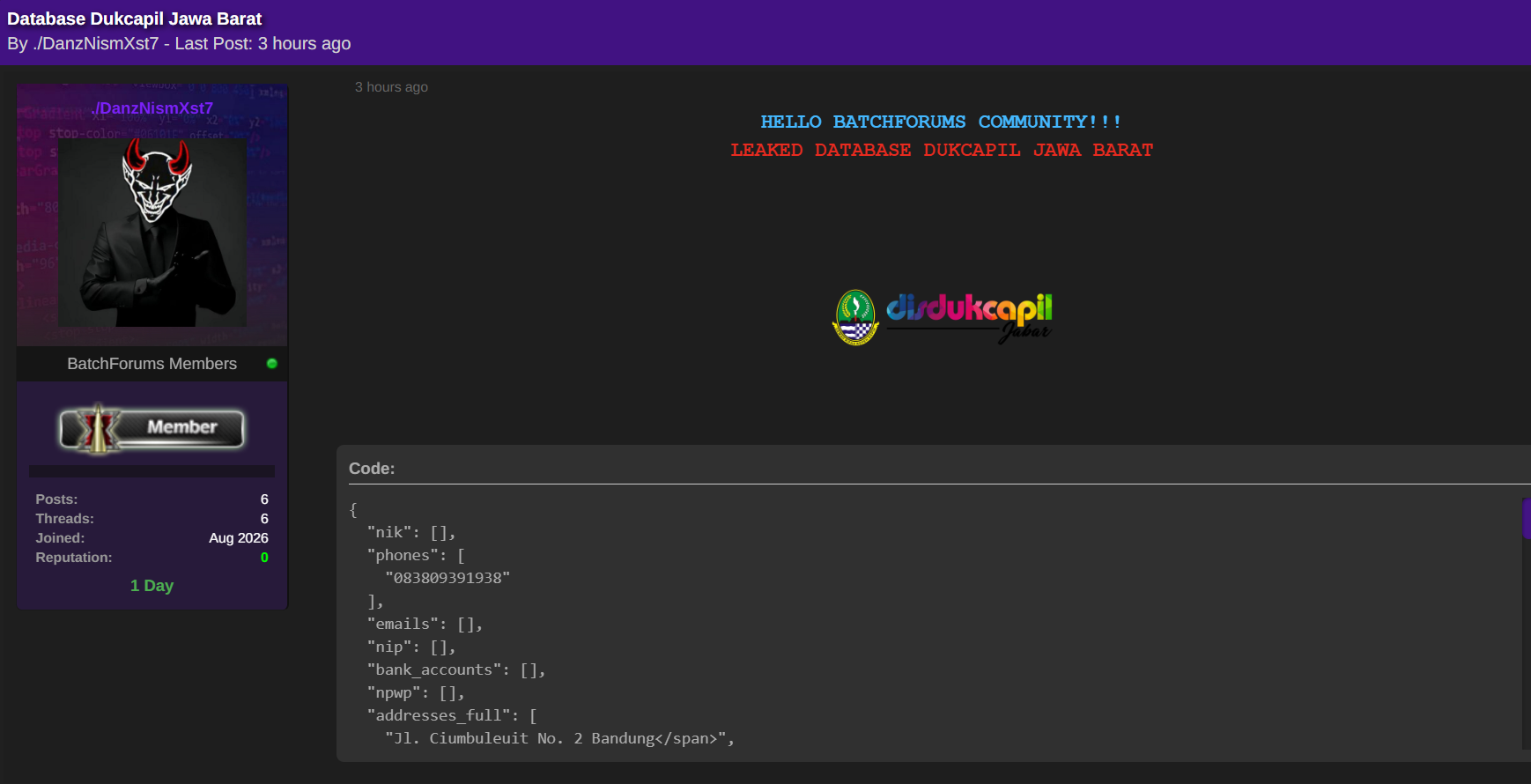Click the 'LEAKED DATABASE DUKCAPIL JAWA BARAT' heading
The image size is (1531, 784).
942,150
